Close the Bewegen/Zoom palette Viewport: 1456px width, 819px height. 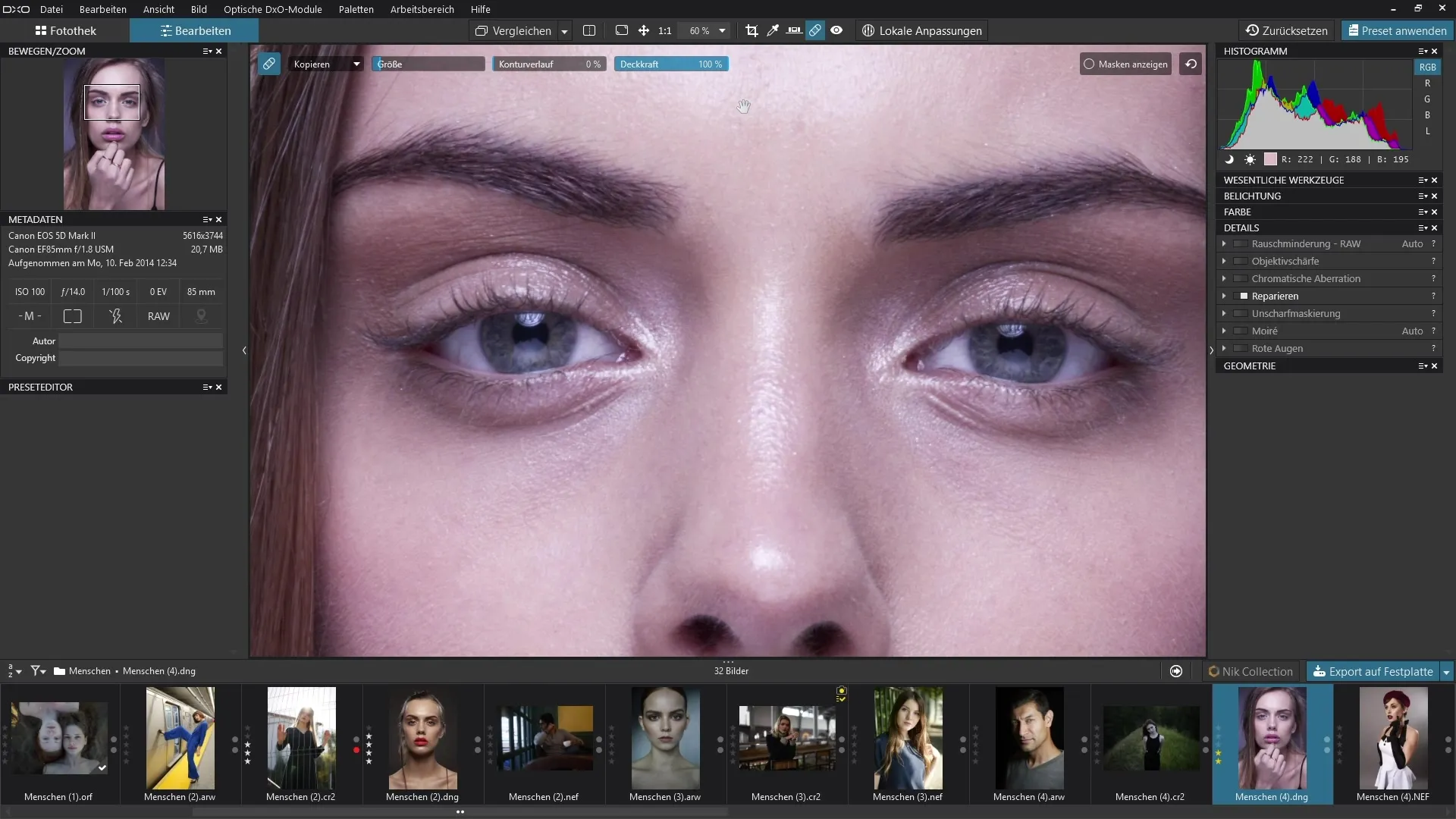click(219, 51)
